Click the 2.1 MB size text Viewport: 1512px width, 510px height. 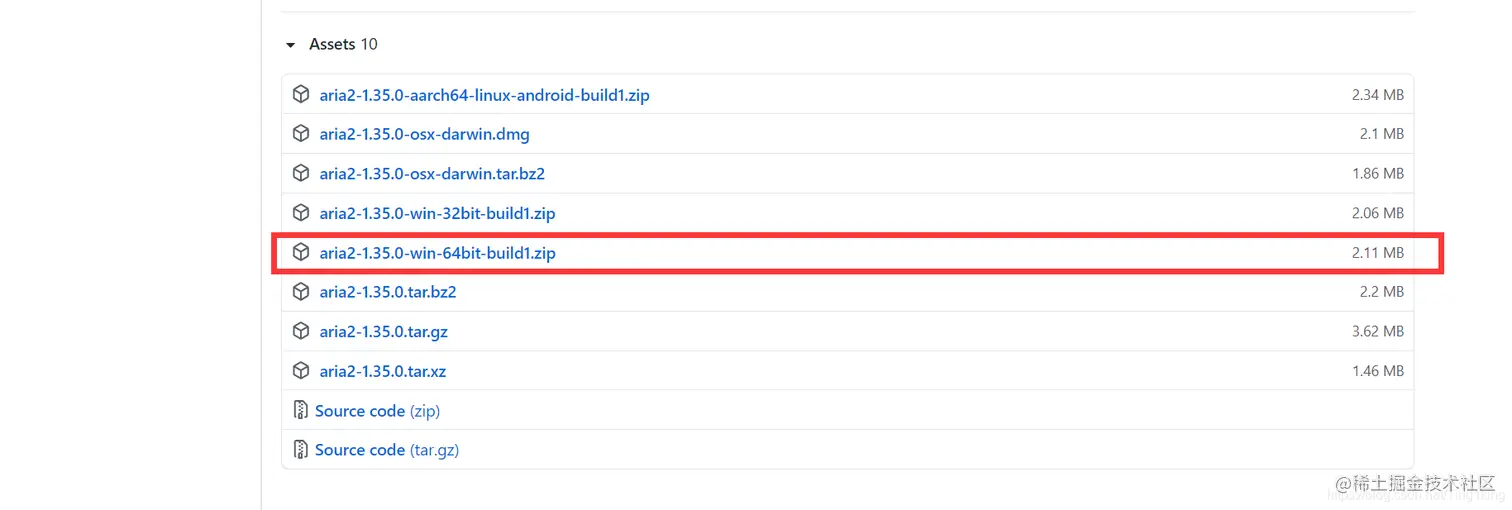[1382, 134]
